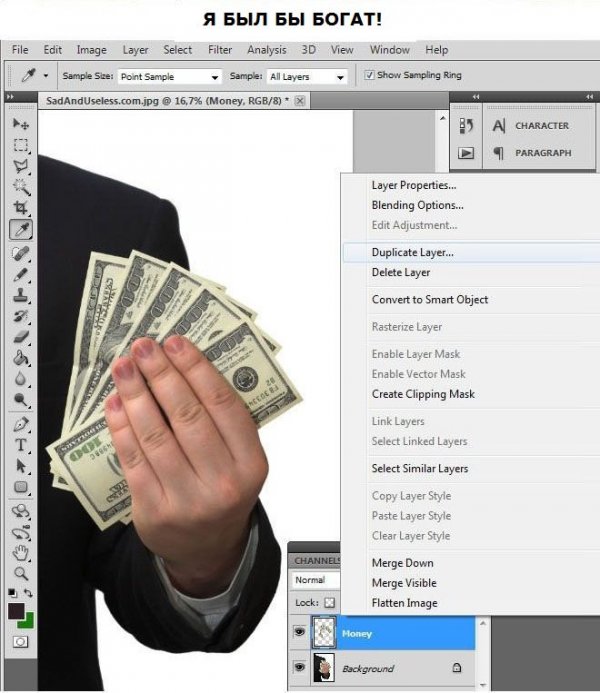This screenshot has width=600, height=693.
Task: Click the foreground color swatch
Action: 15,610
